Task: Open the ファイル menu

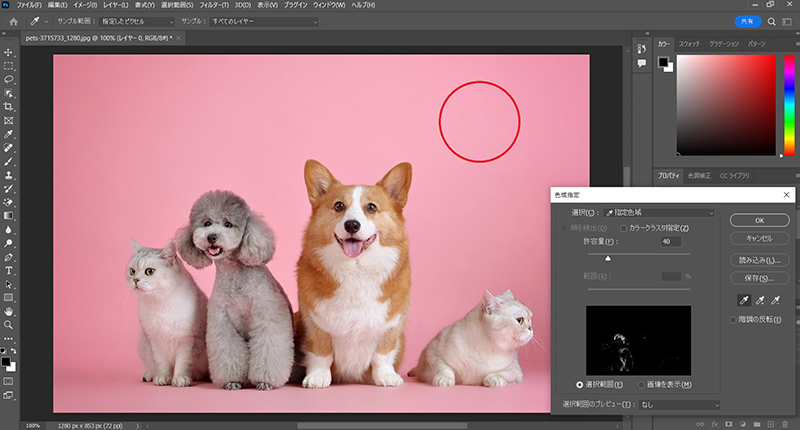Action: pyautogui.click(x=29, y=5)
